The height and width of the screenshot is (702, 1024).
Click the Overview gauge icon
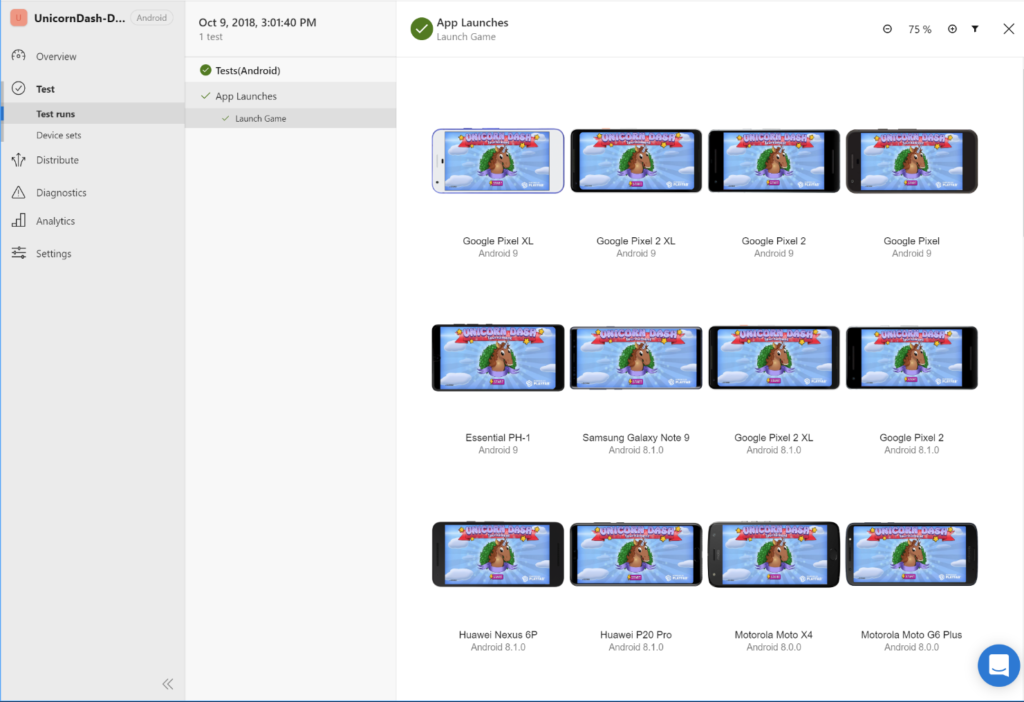tap(18, 56)
